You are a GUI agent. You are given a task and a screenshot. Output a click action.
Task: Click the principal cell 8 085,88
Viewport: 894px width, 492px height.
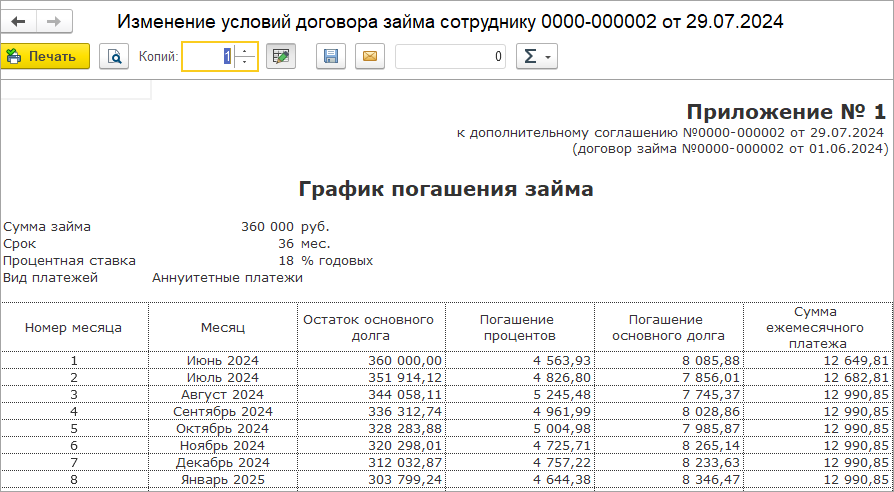click(669, 360)
